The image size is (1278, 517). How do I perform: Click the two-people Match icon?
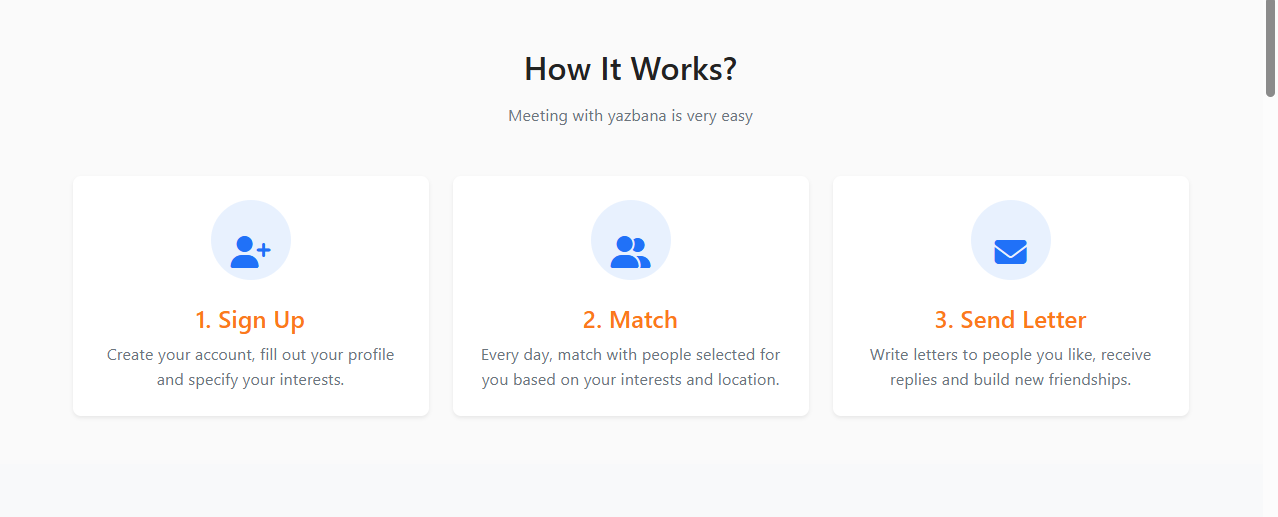(x=630, y=252)
